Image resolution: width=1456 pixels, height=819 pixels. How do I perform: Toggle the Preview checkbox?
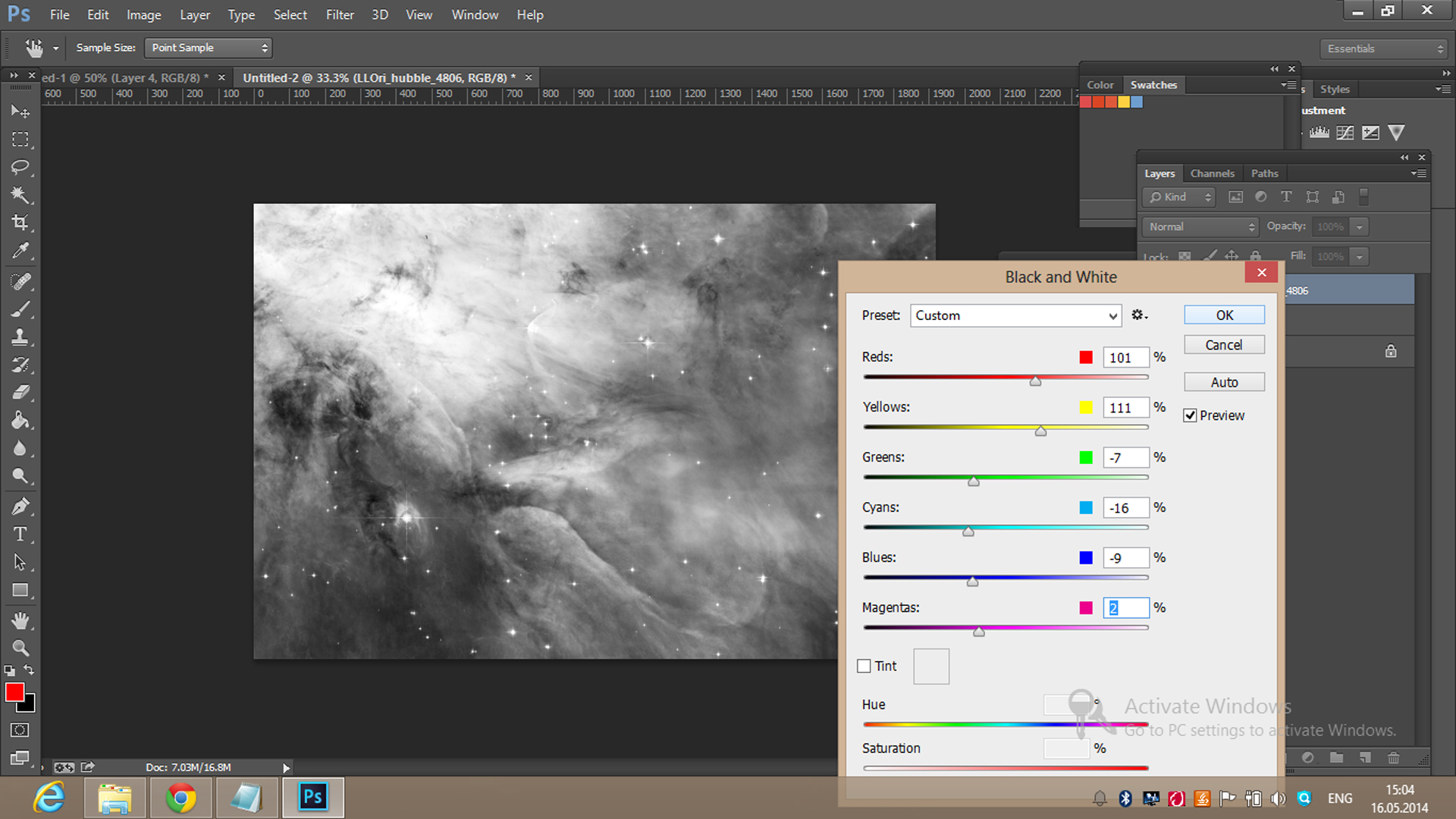coord(1190,416)
